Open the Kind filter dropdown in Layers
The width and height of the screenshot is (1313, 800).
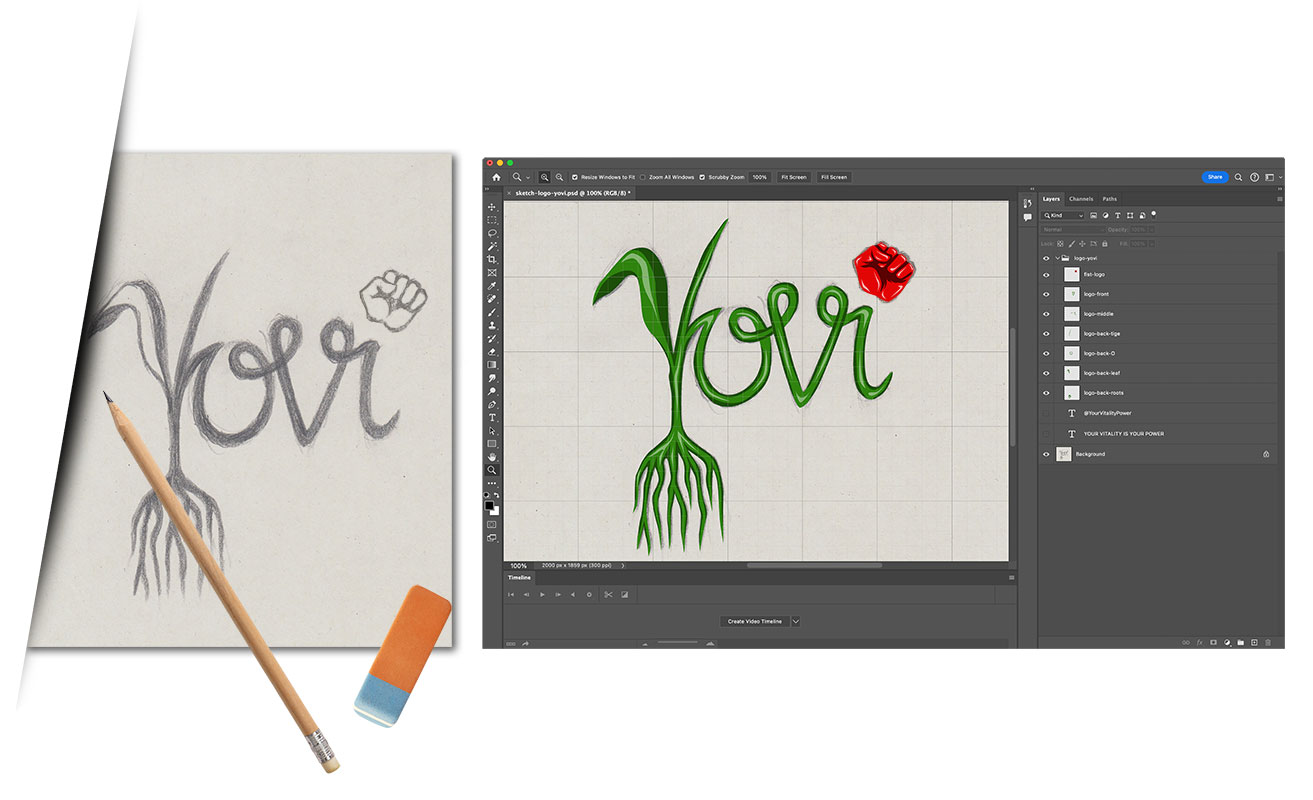(1064, 215)
